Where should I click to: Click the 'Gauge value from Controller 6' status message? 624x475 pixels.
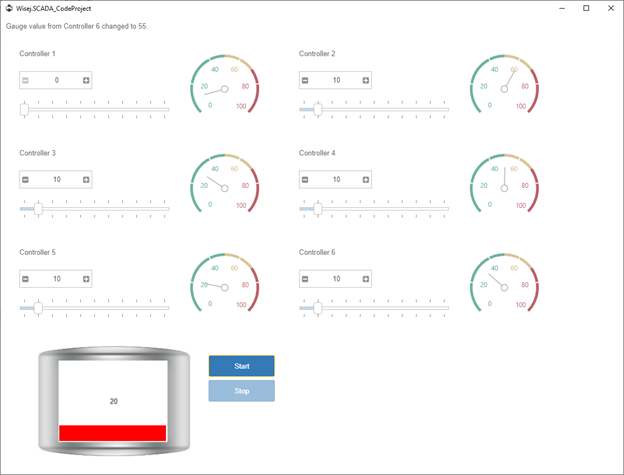pos(77,26)
